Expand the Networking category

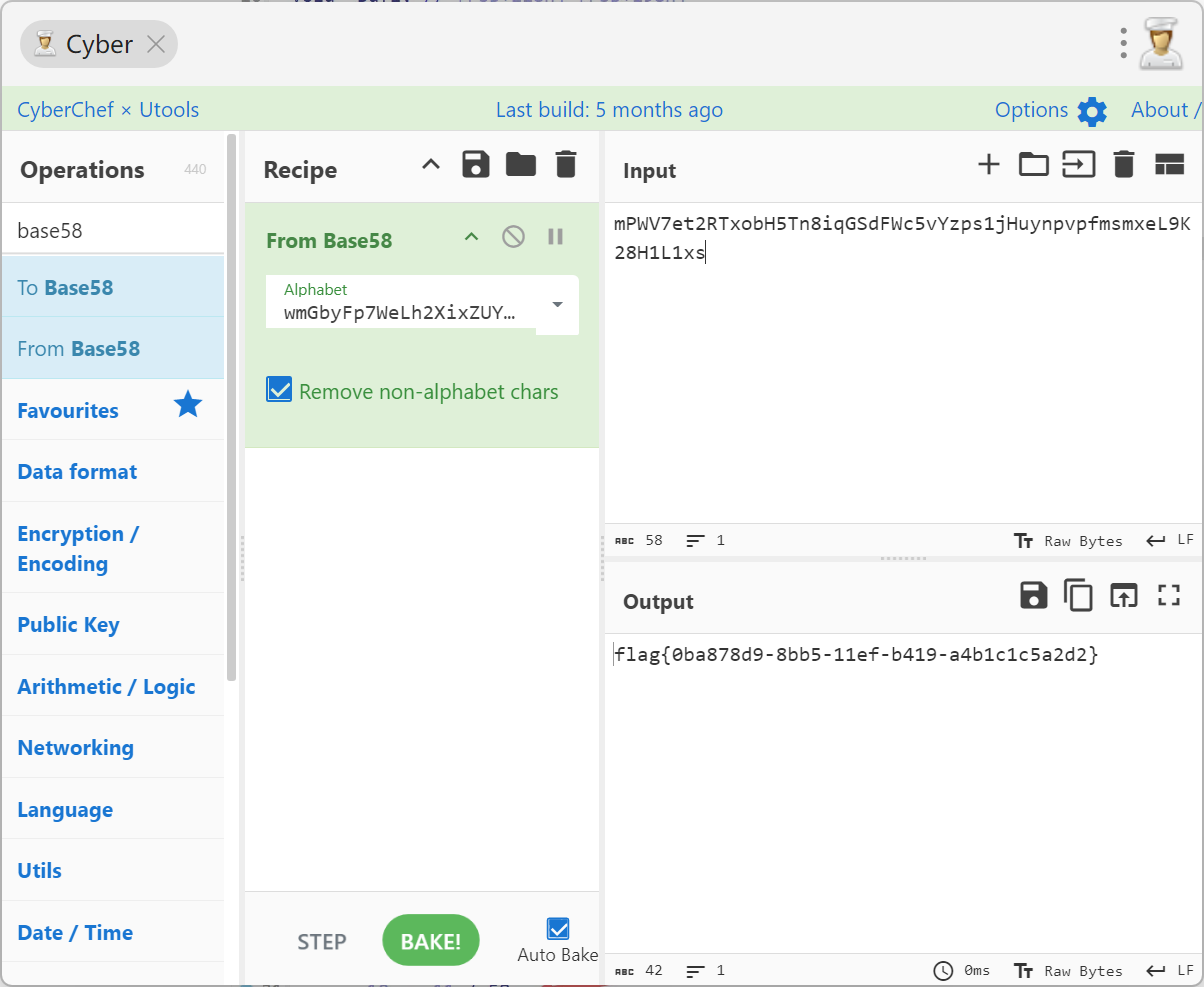(113, 747)
